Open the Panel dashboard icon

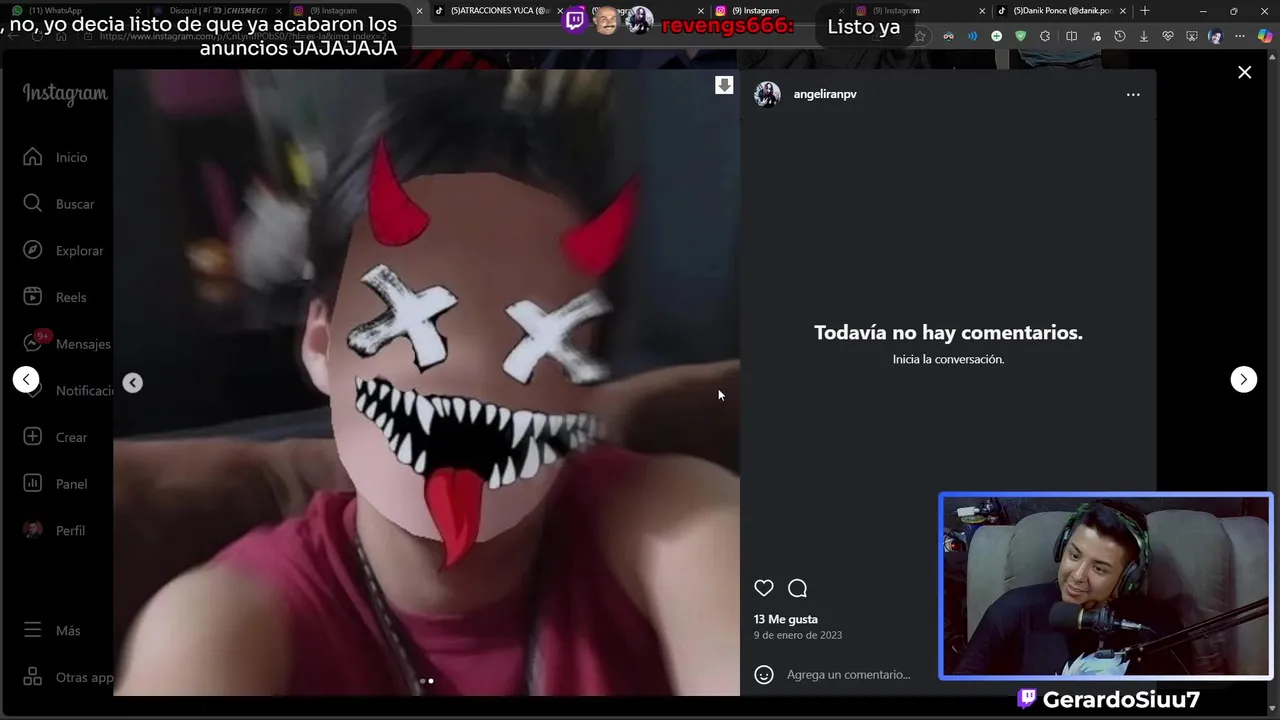pyautogui.click(x=33, y=483)
